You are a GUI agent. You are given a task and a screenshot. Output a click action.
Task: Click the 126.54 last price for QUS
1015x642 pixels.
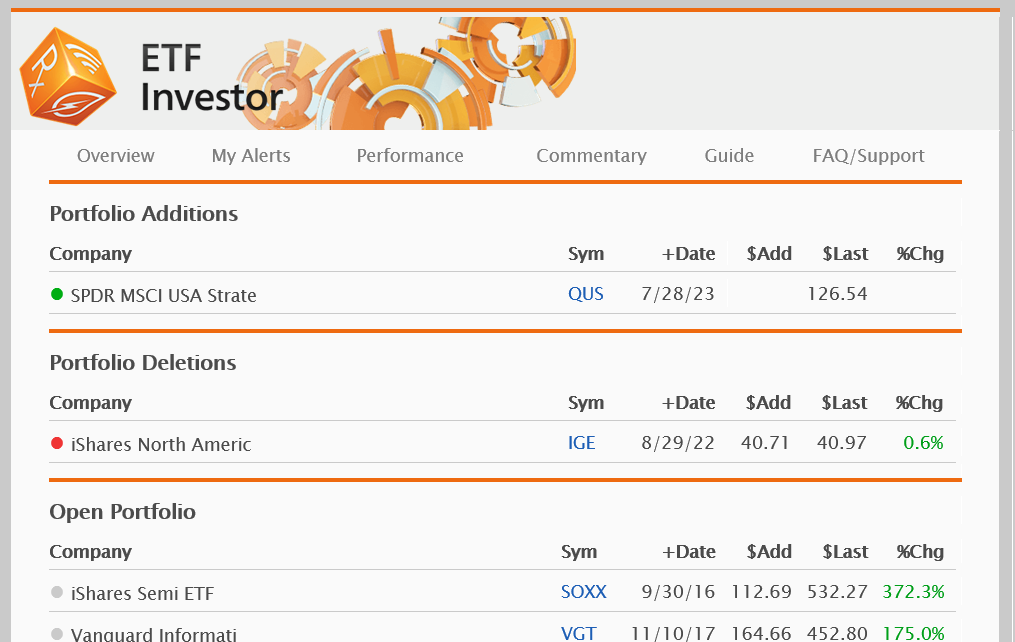837,294
